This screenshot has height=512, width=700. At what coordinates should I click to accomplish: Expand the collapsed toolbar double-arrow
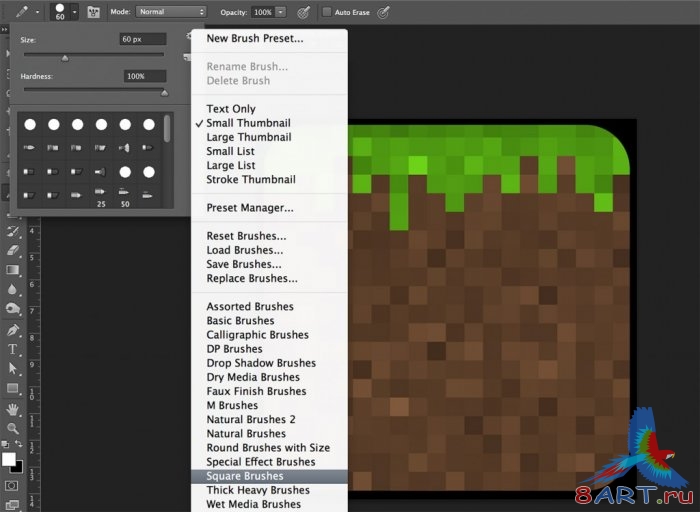tap(4, 29)
